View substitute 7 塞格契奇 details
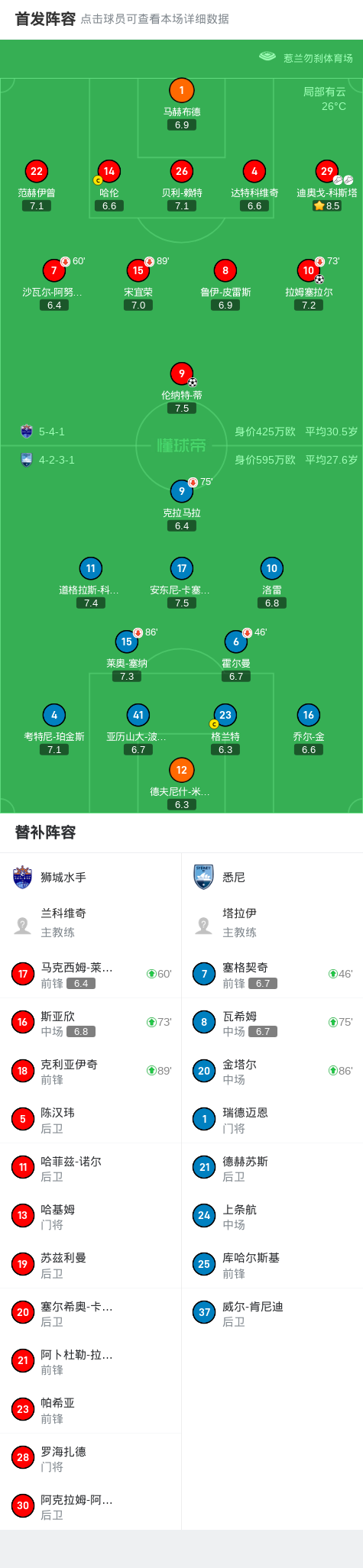This screenshot has width=363, height=1568. (272, 974)
